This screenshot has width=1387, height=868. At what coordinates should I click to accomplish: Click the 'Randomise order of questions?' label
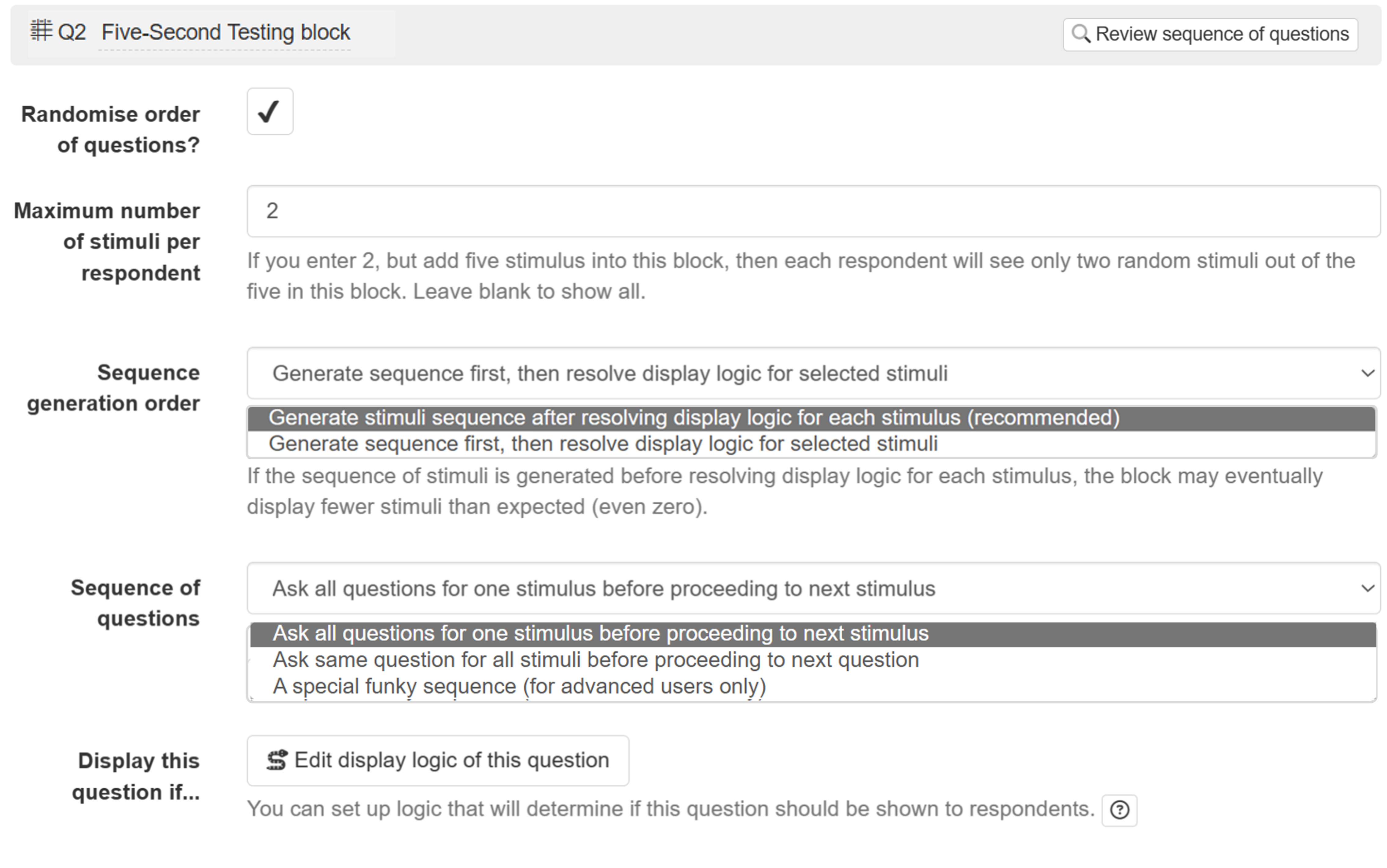[111, 130]
